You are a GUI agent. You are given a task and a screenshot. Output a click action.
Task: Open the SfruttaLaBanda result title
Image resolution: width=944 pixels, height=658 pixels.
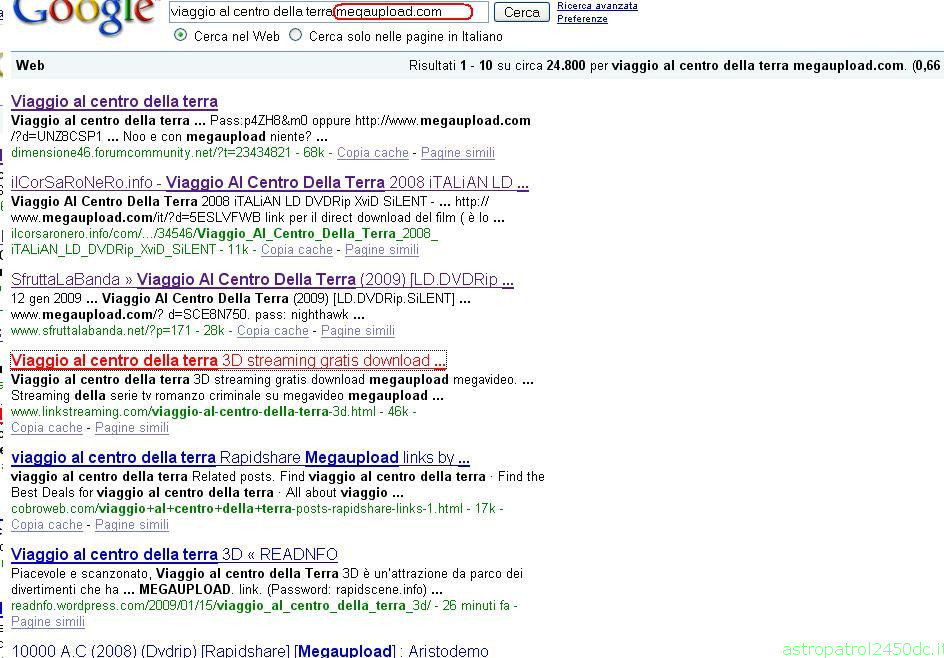[x=262, y=279]
